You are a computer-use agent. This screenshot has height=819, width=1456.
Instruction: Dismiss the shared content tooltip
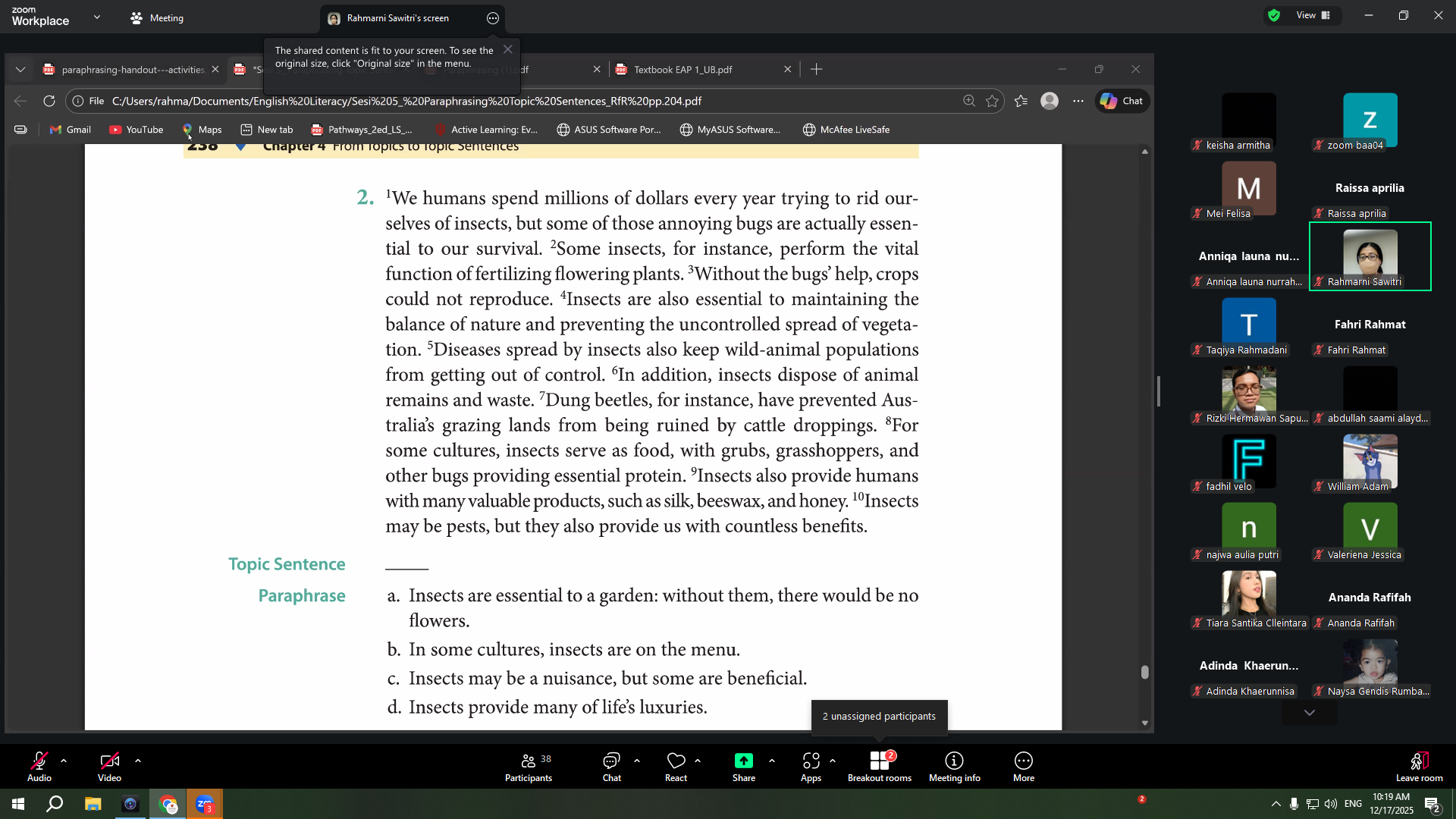point(508,49)
